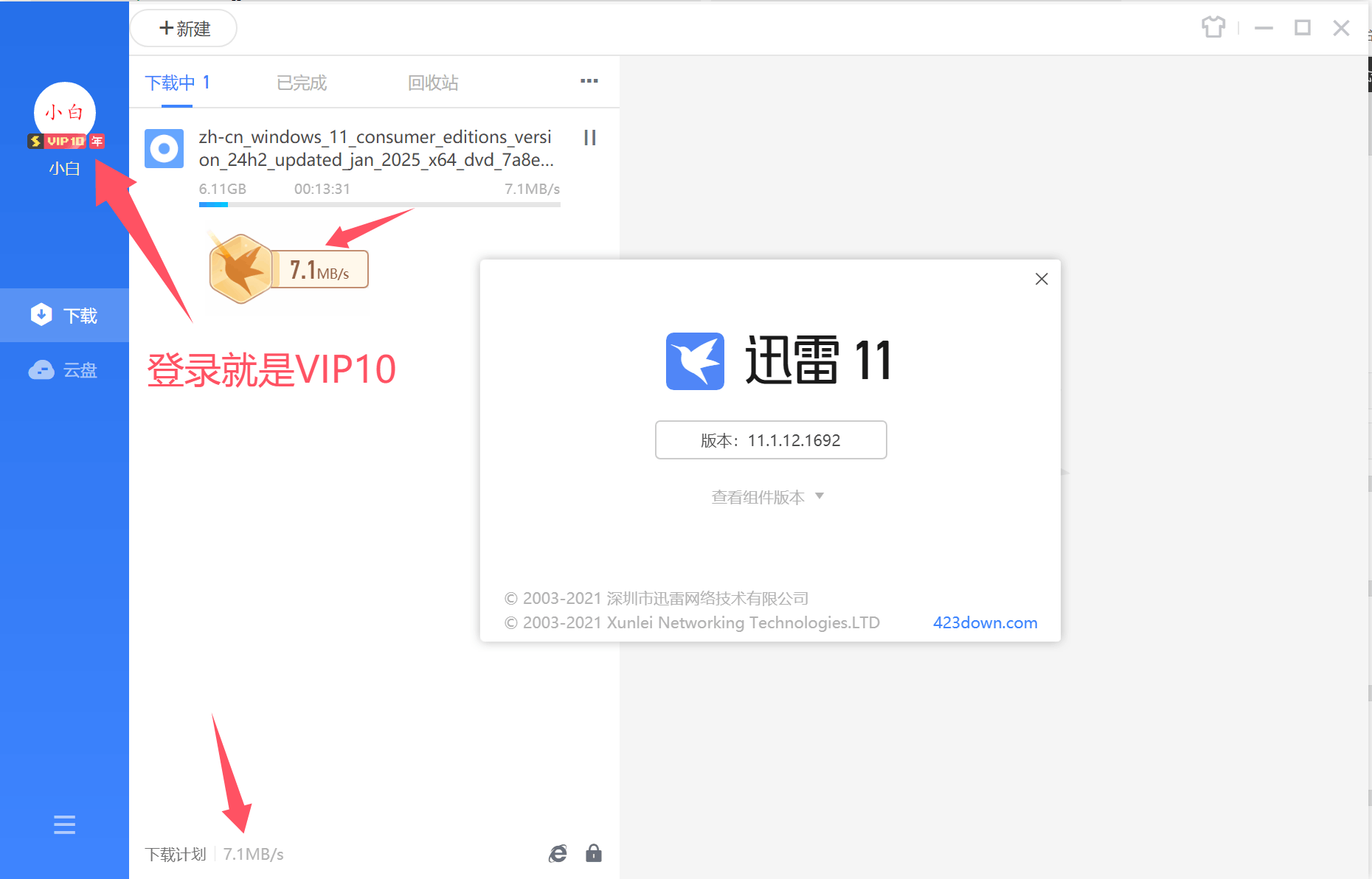Image resolution: width=1372 pixels, height=879 pixels.
Task: Click the 迅雷 bird logo in dialog
Action: point(695,361)
